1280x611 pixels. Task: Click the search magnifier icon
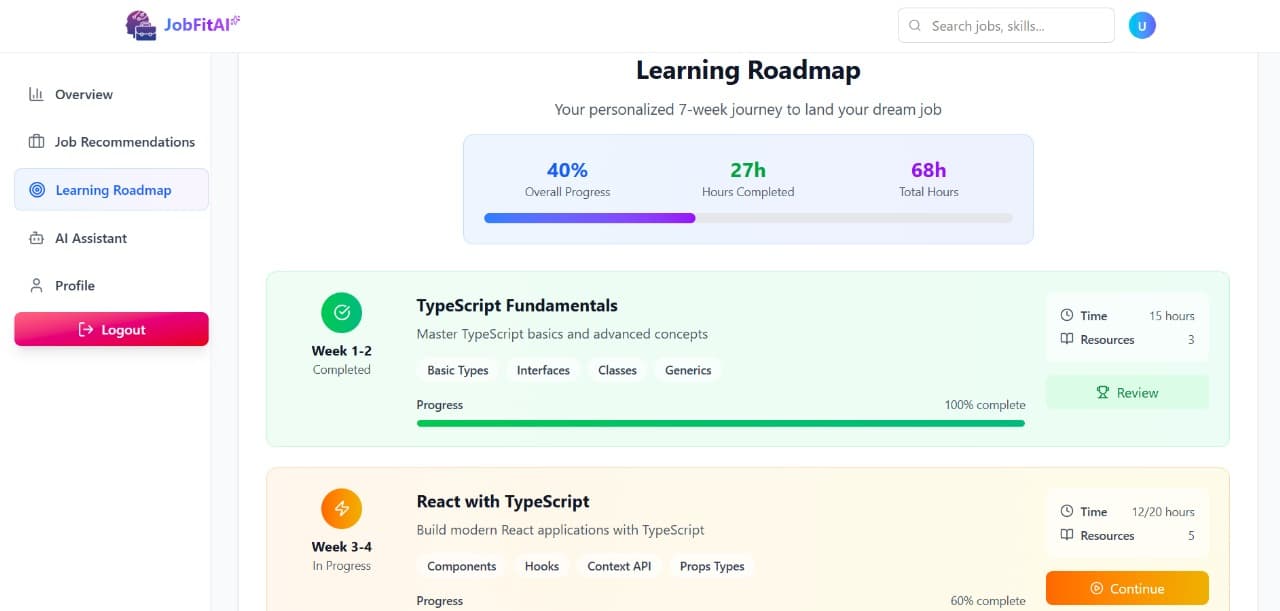(915, 25)
